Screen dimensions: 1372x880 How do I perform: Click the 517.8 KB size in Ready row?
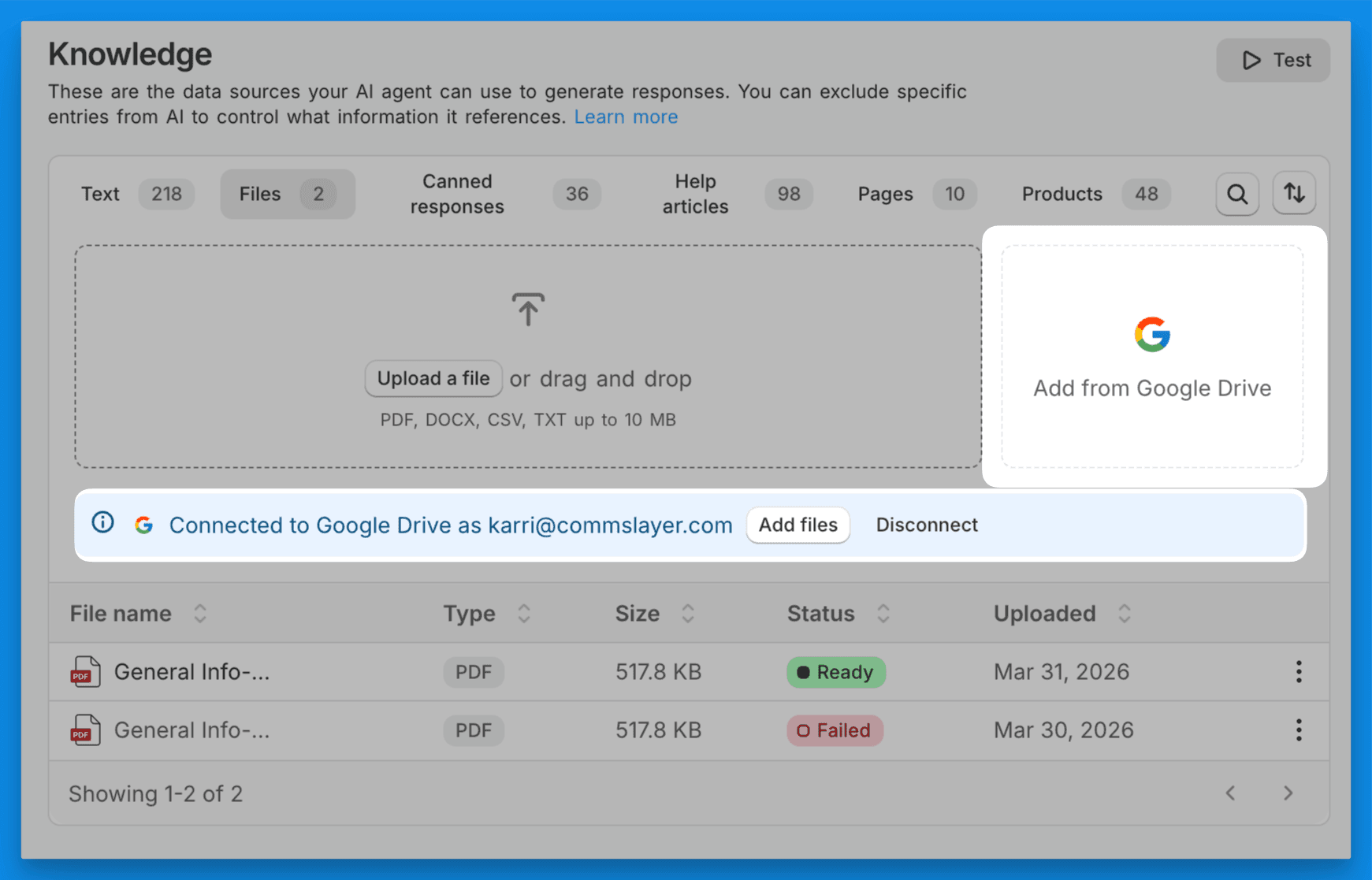[x=658, y=672]
